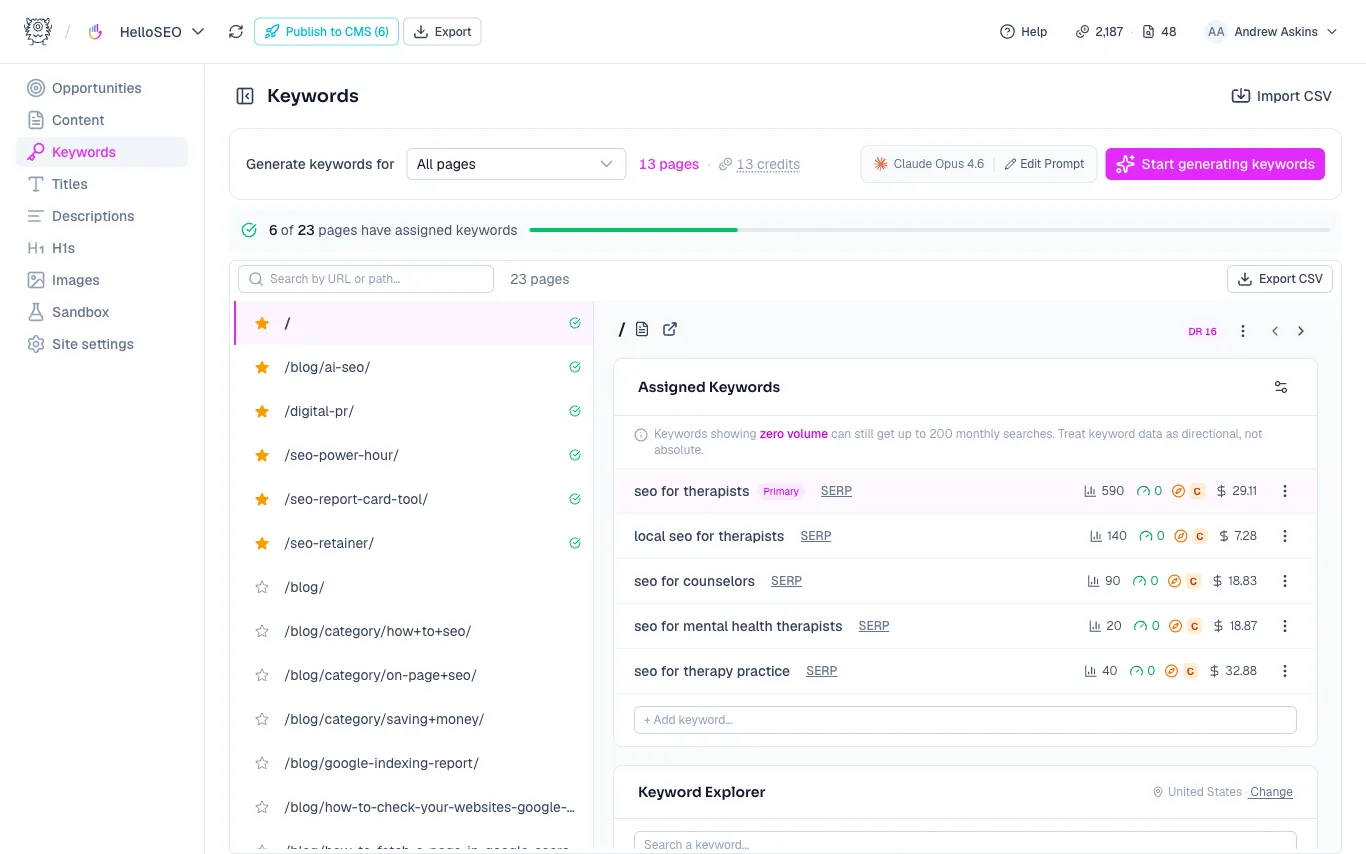The height and width of the screenshot is (854, 1366).
Task: Open page in new tab via external link icon
Action: click(x=670, y=329)
